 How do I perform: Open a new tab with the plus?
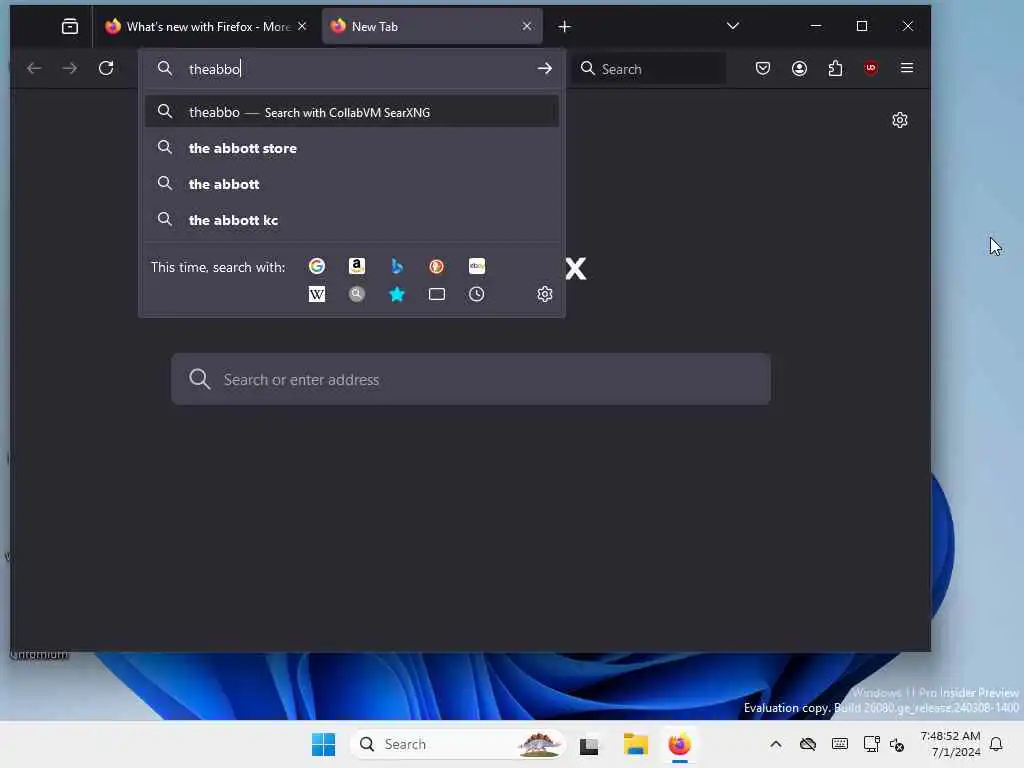coord(564,26)
